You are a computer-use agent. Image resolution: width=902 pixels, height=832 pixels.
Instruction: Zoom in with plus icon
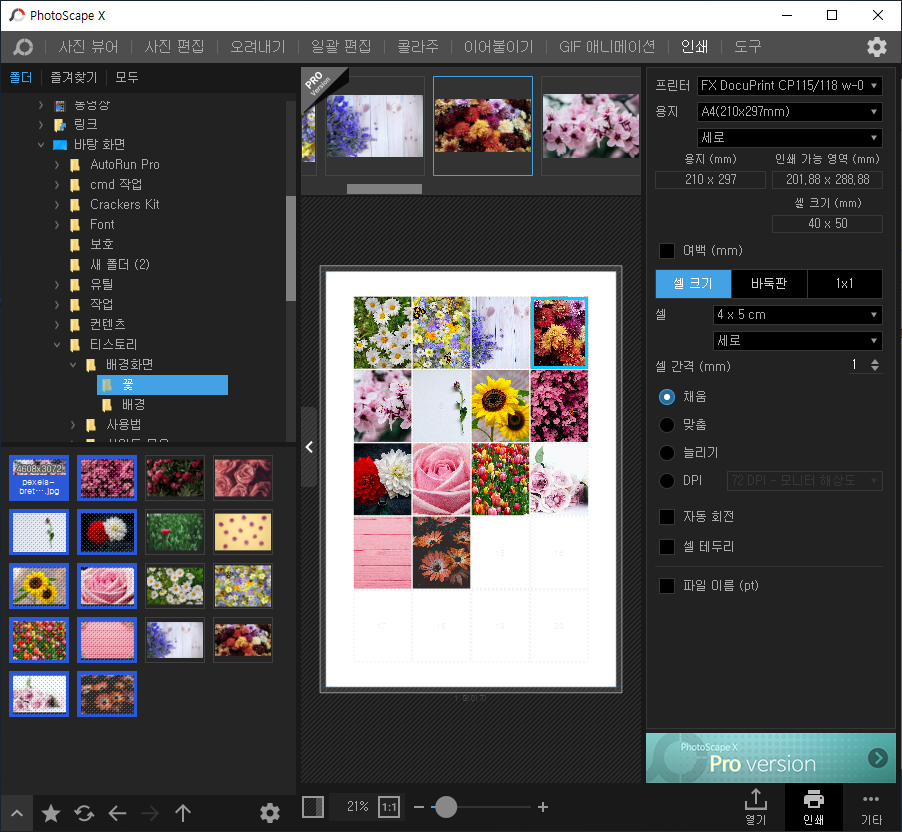(x=542, y=807)
